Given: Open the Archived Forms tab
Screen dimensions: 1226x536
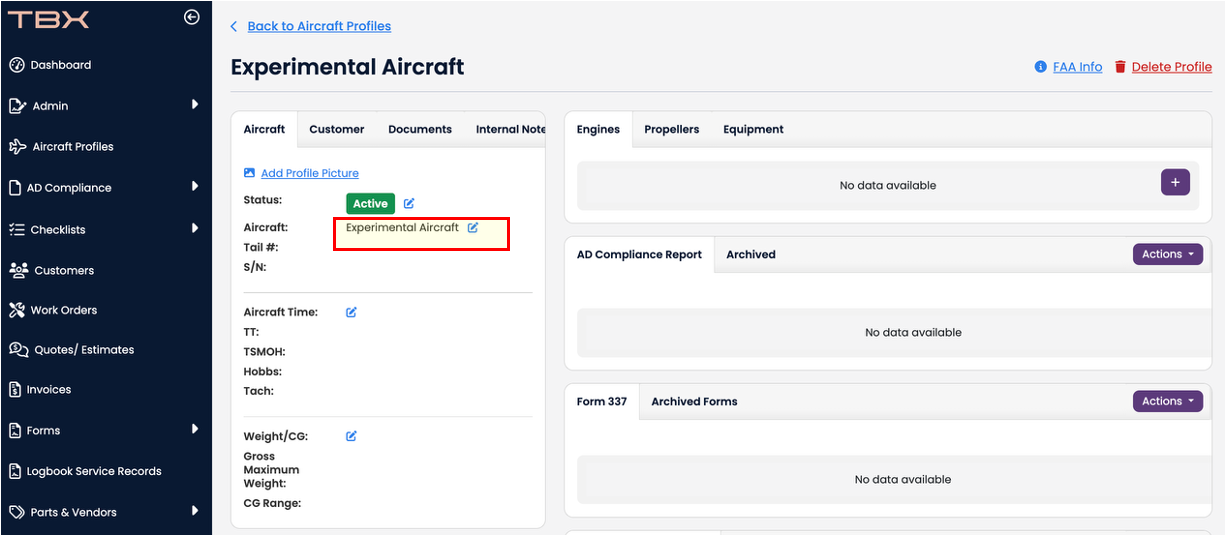Looking at the screenshot, I should pos(694,401).
